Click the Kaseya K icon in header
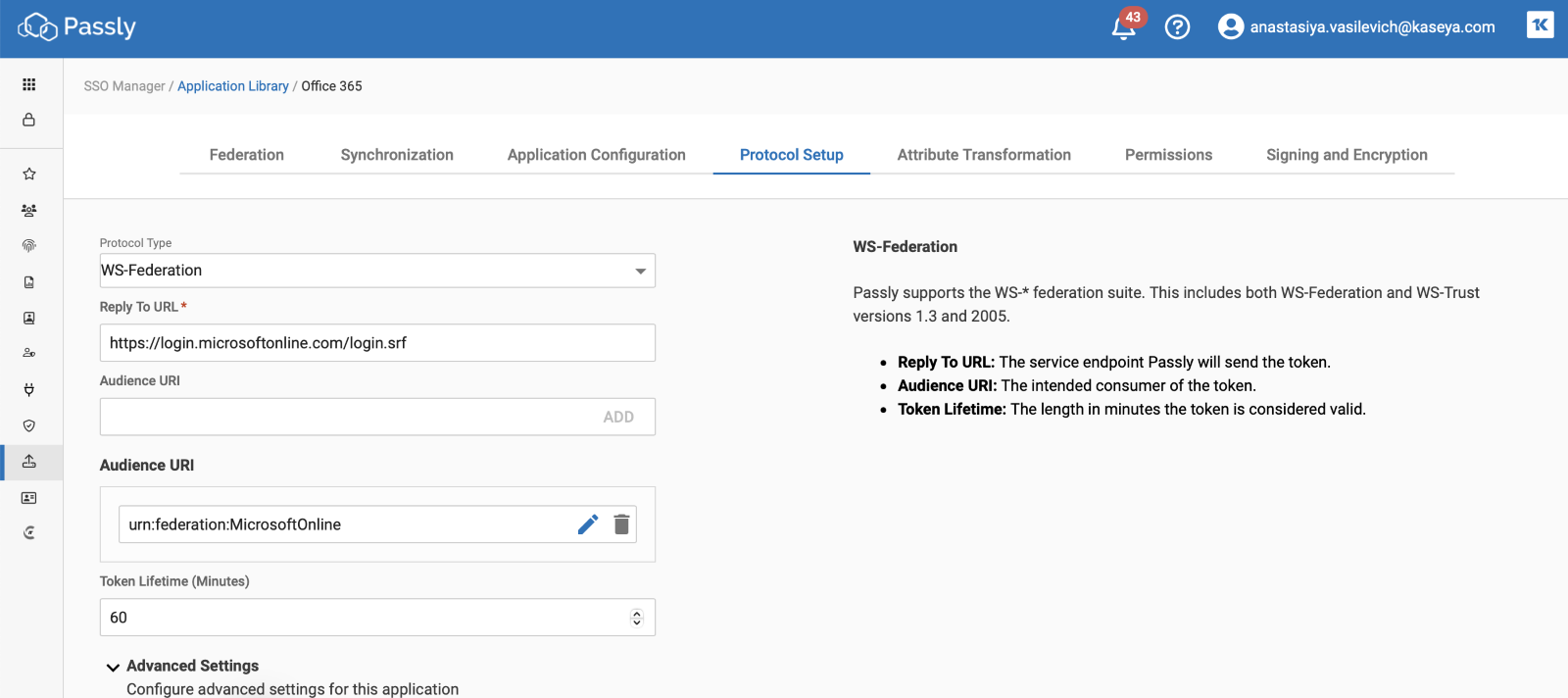Viewport: 1568px width, 698px height. (x=1540, y=25)
